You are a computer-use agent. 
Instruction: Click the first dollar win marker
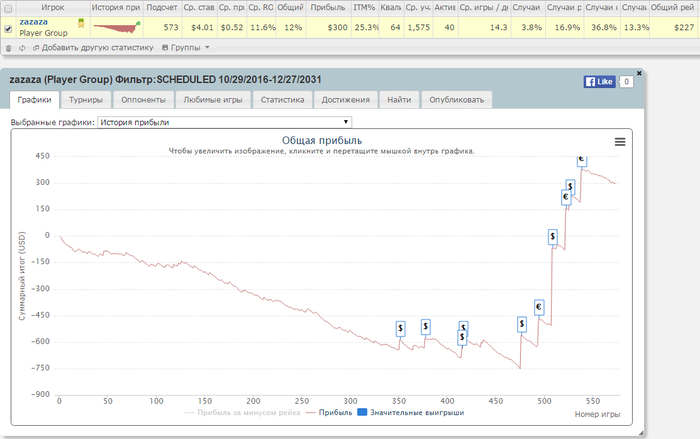pyautogui.click(x=400, y=327)
